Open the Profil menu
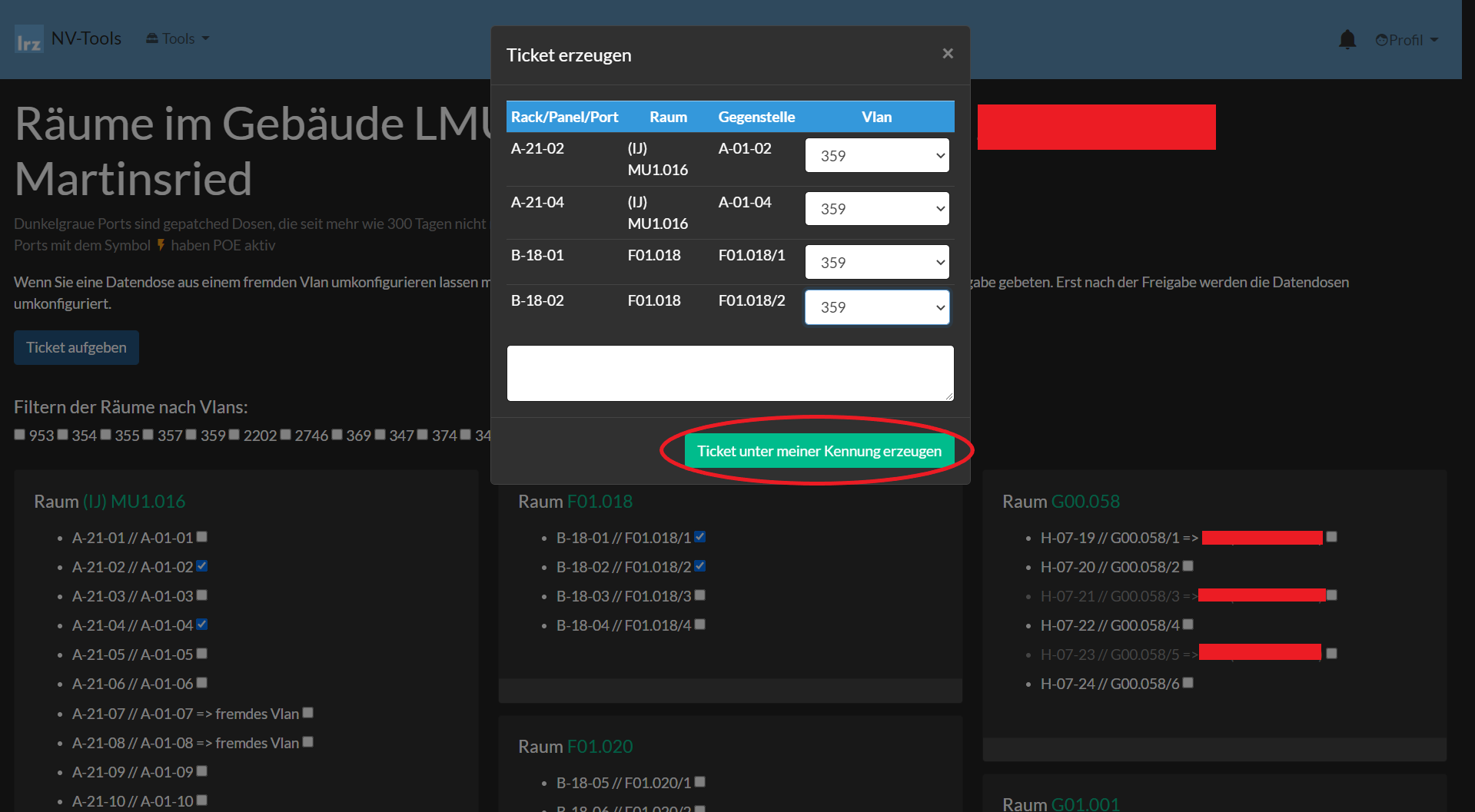This screenshot has width=1475, height=812. pos(1406,40)
